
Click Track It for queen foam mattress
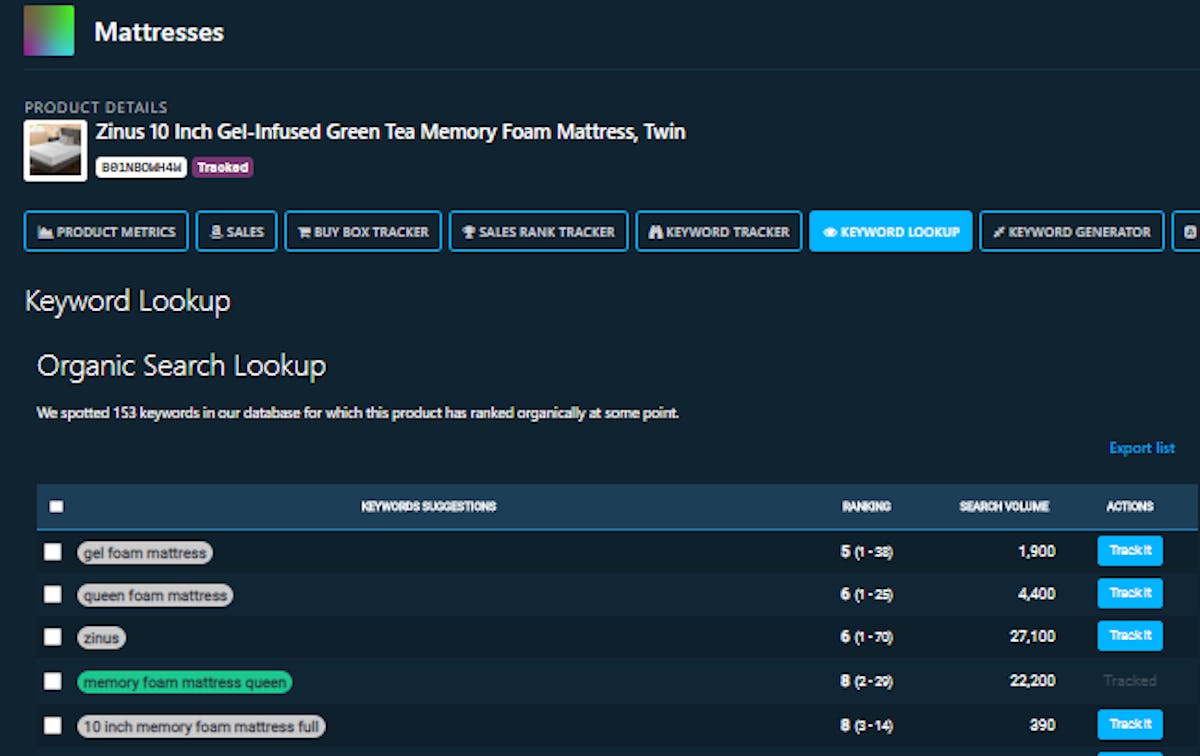point(1130,593)
